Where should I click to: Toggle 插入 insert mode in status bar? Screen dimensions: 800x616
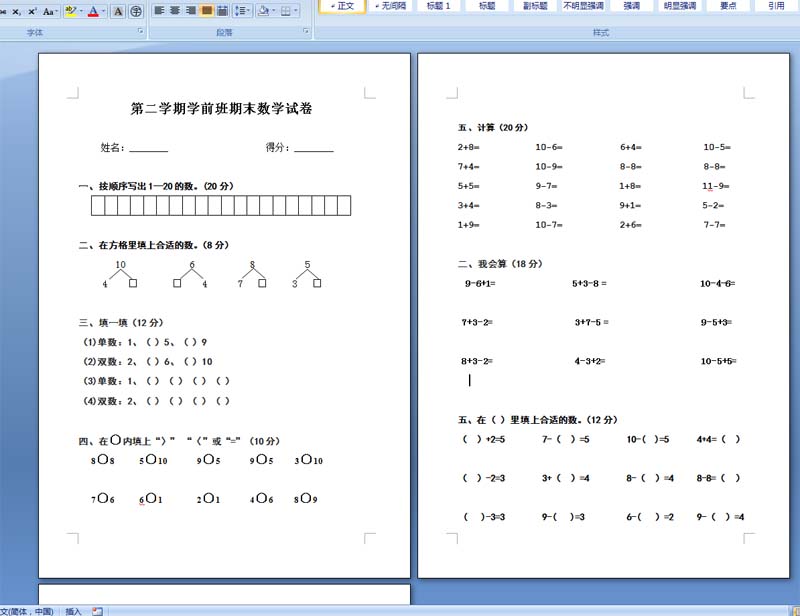click(x=73, y=611)
